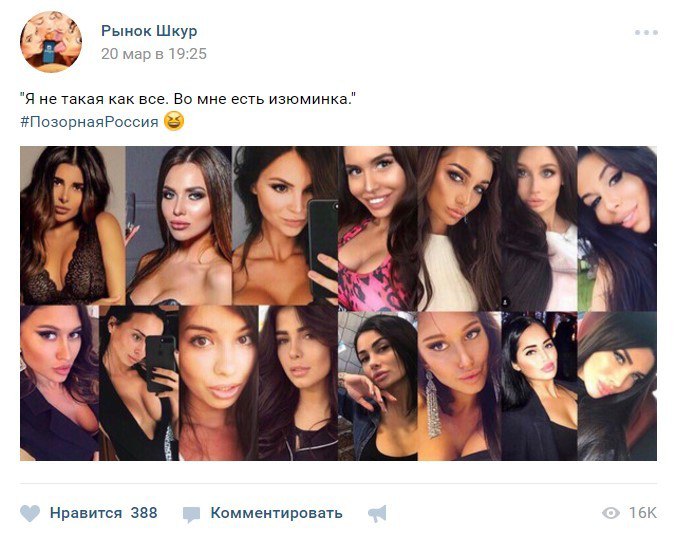This screenshot has width=679, height=535.
Task: Open the three-dots post options menu
Action: click(x=646, y=32)
